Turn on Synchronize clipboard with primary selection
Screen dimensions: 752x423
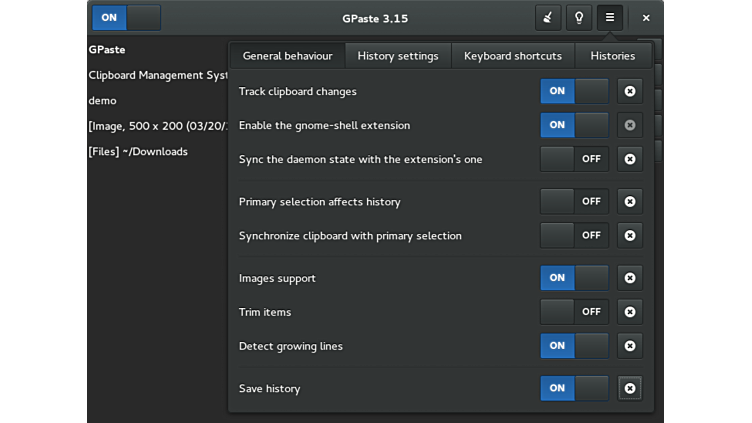point(574,236)
